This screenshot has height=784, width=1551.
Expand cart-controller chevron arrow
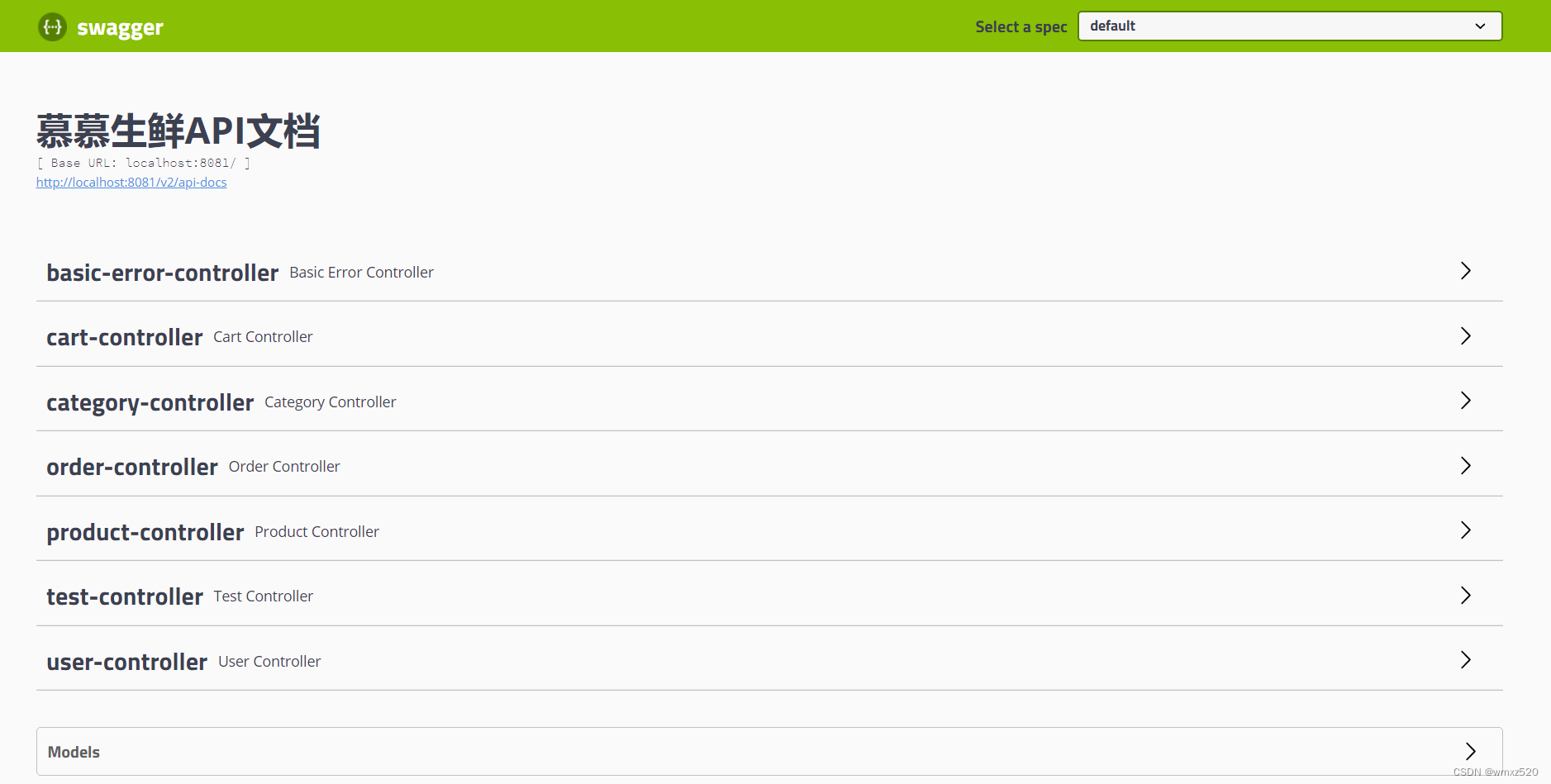[1465, 335]
